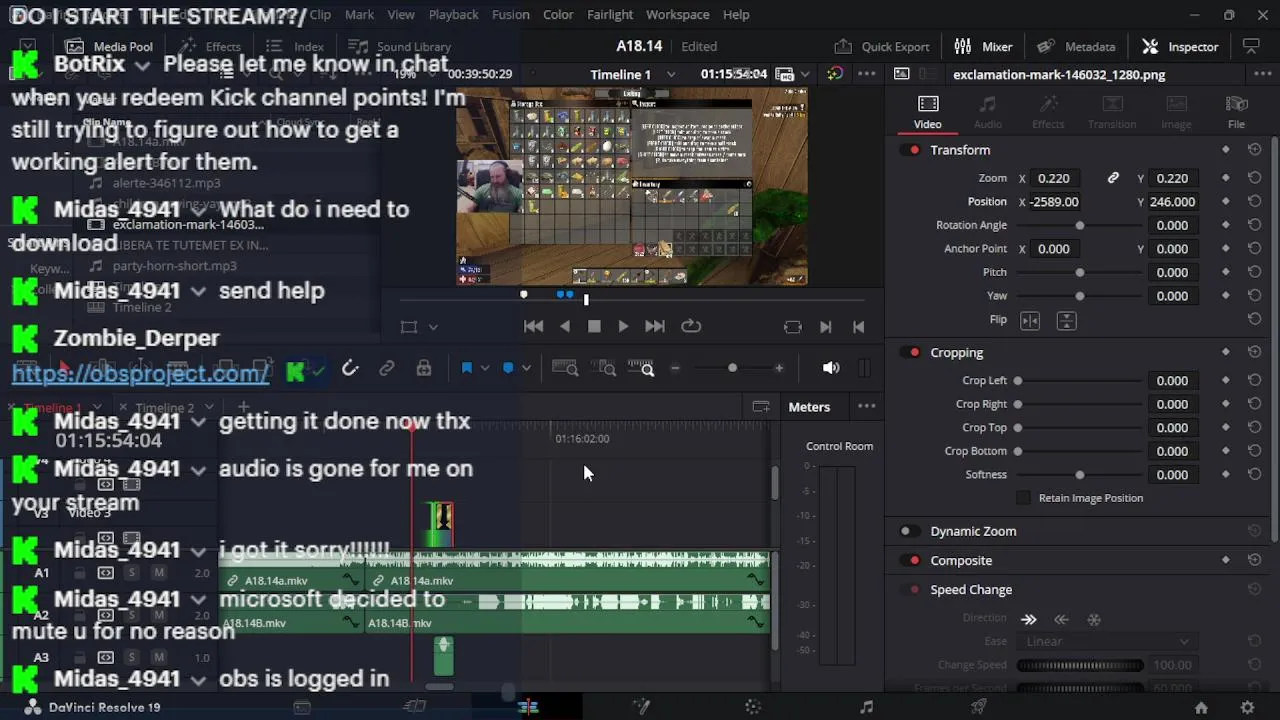
Task: Open viewer three-dot options menu
Action: point(866,75)
